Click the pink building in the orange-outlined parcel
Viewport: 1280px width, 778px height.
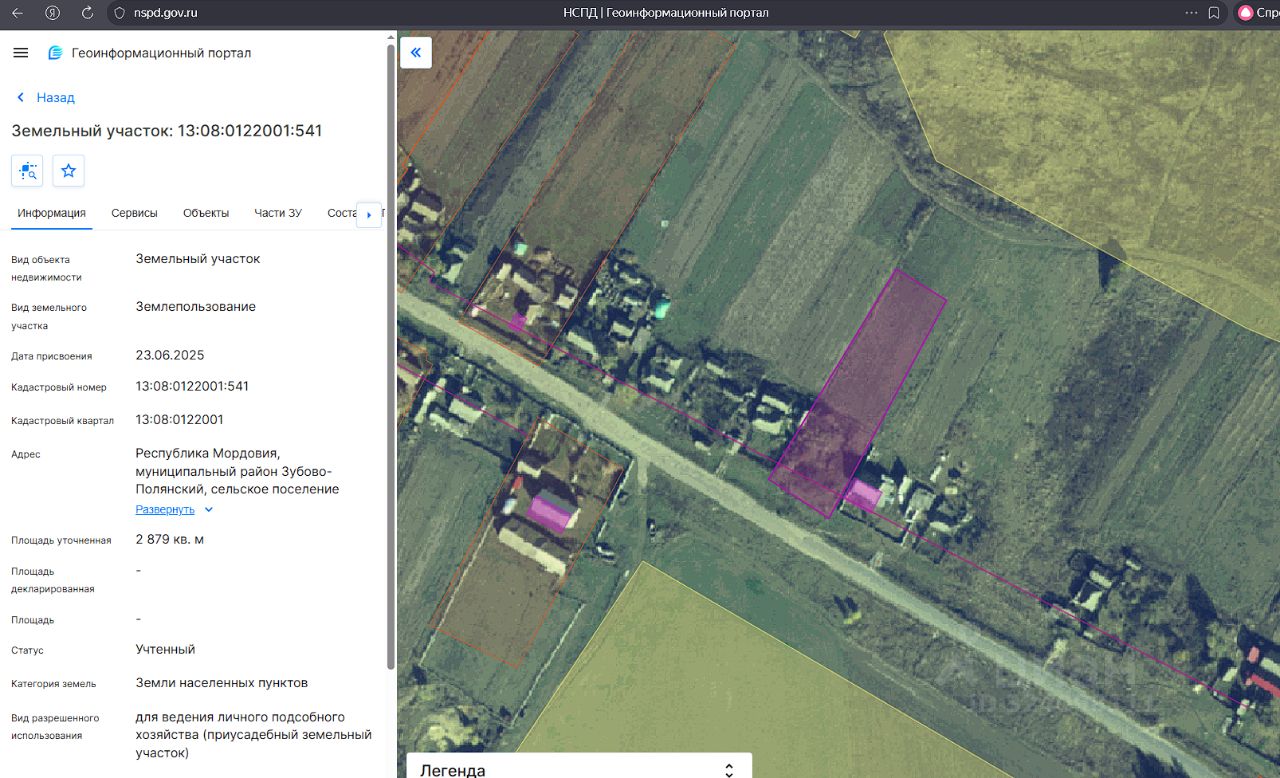point(552,512)
